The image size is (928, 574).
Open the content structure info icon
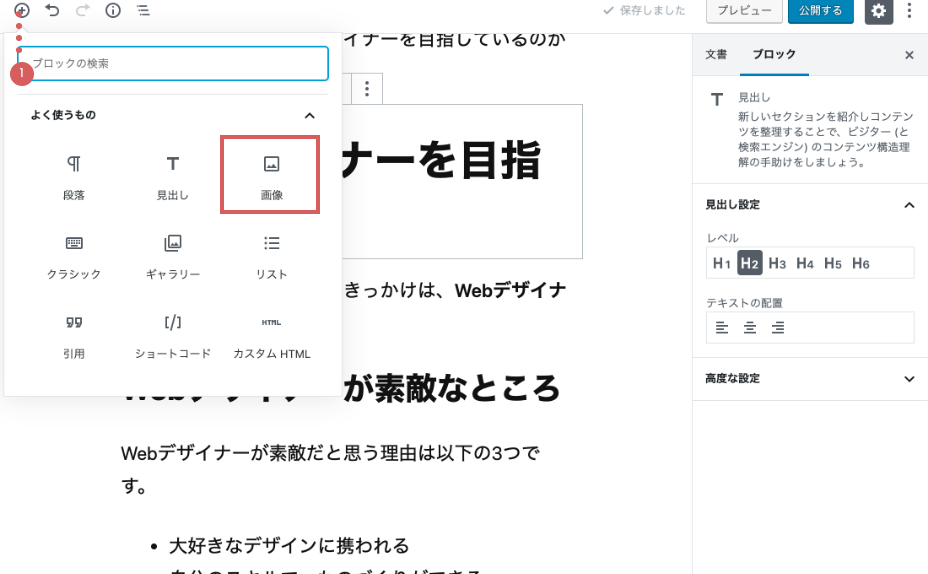[113, 11]
